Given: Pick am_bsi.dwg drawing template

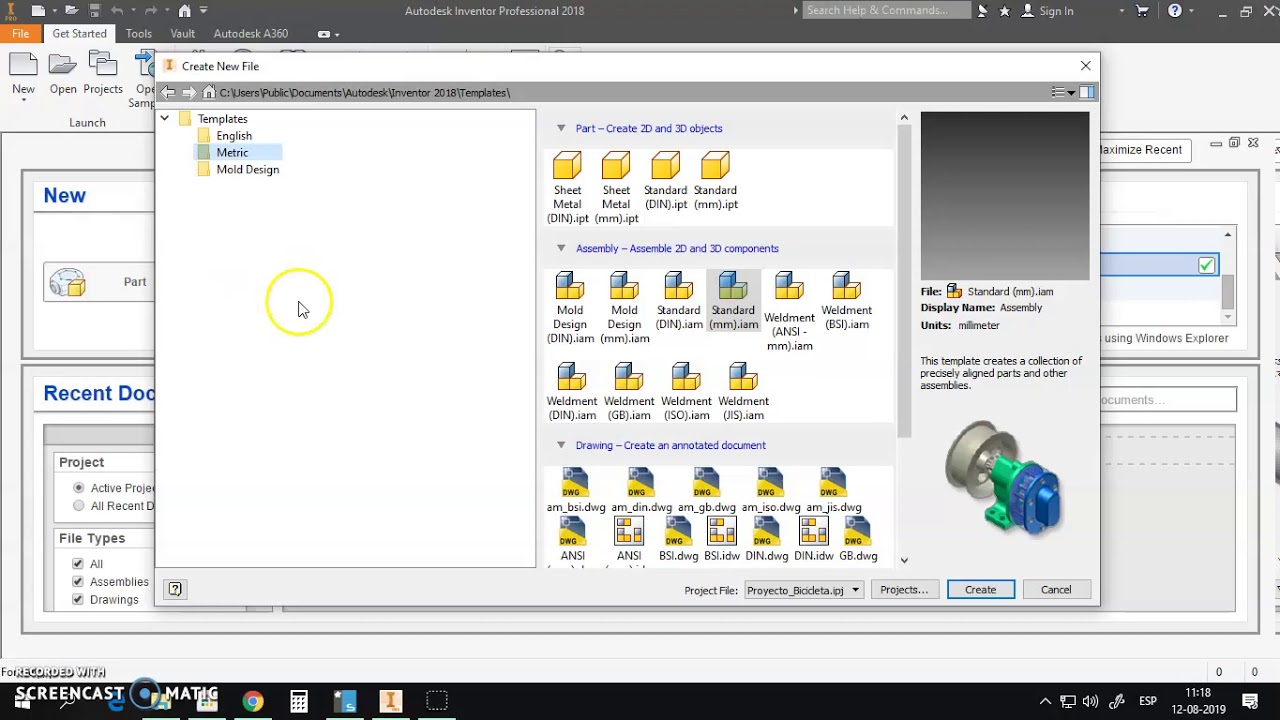Looking at the screenshot, I should (x=576, y=491).
